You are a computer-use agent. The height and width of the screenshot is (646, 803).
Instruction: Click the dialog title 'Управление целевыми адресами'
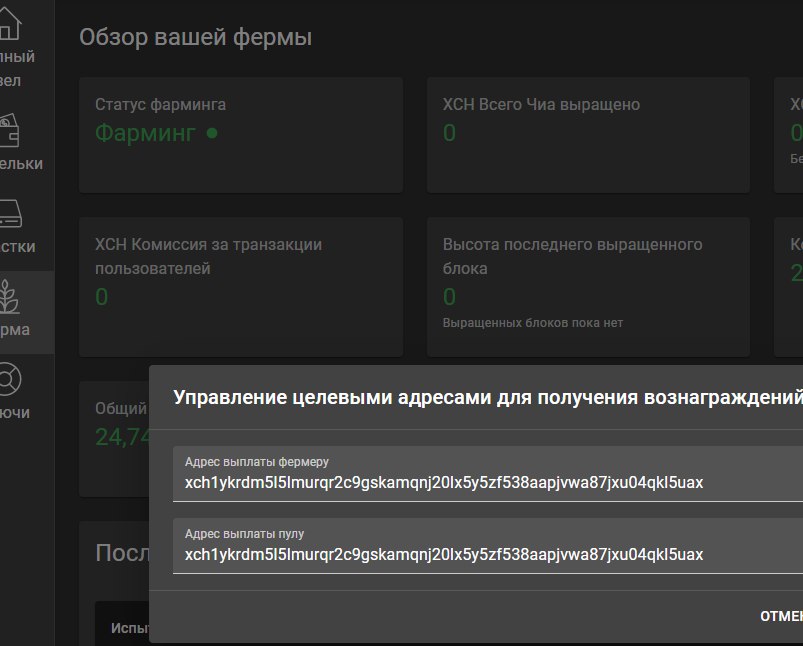pos(488,398)
